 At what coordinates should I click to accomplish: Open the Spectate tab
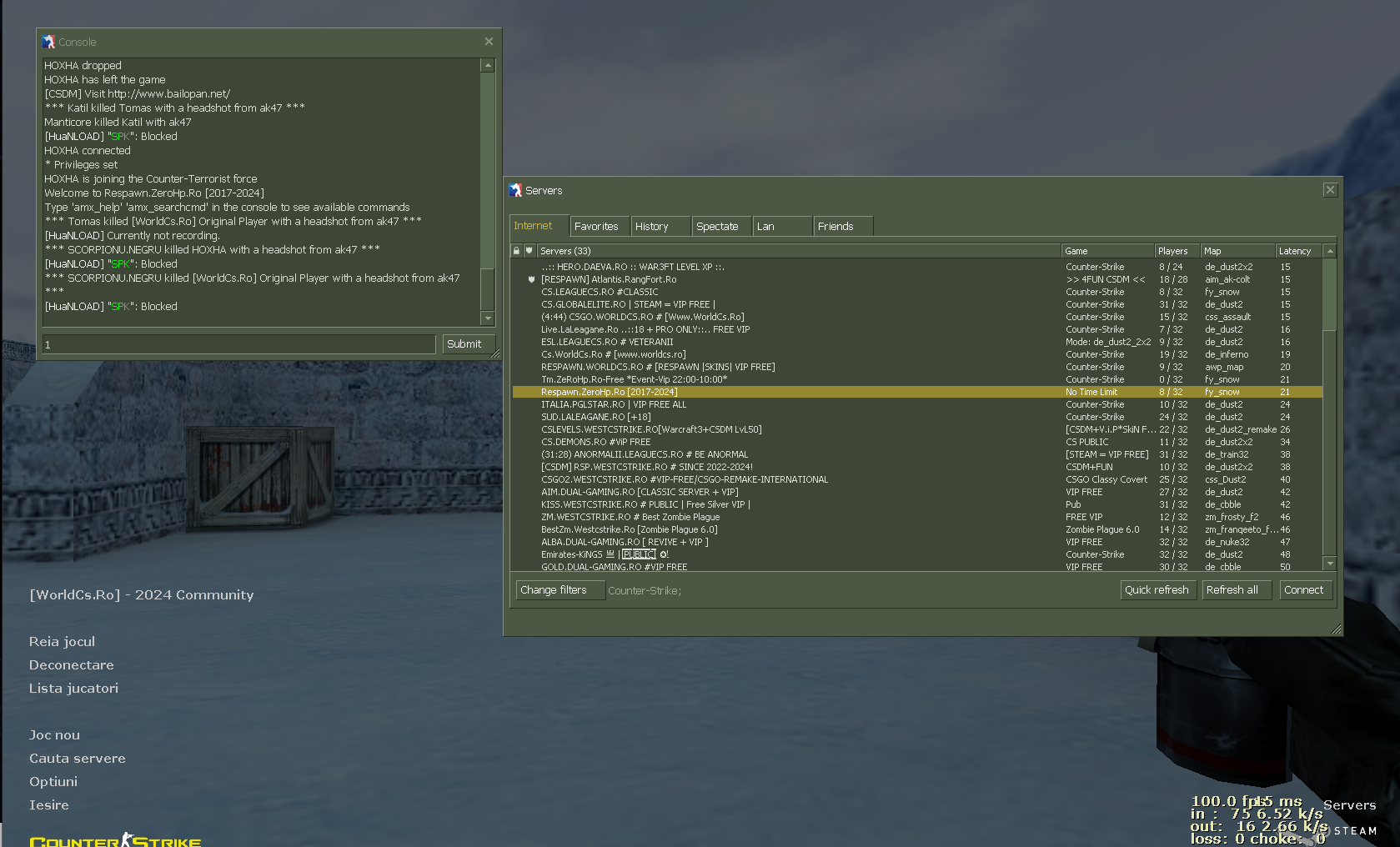(x=722, y=226)
